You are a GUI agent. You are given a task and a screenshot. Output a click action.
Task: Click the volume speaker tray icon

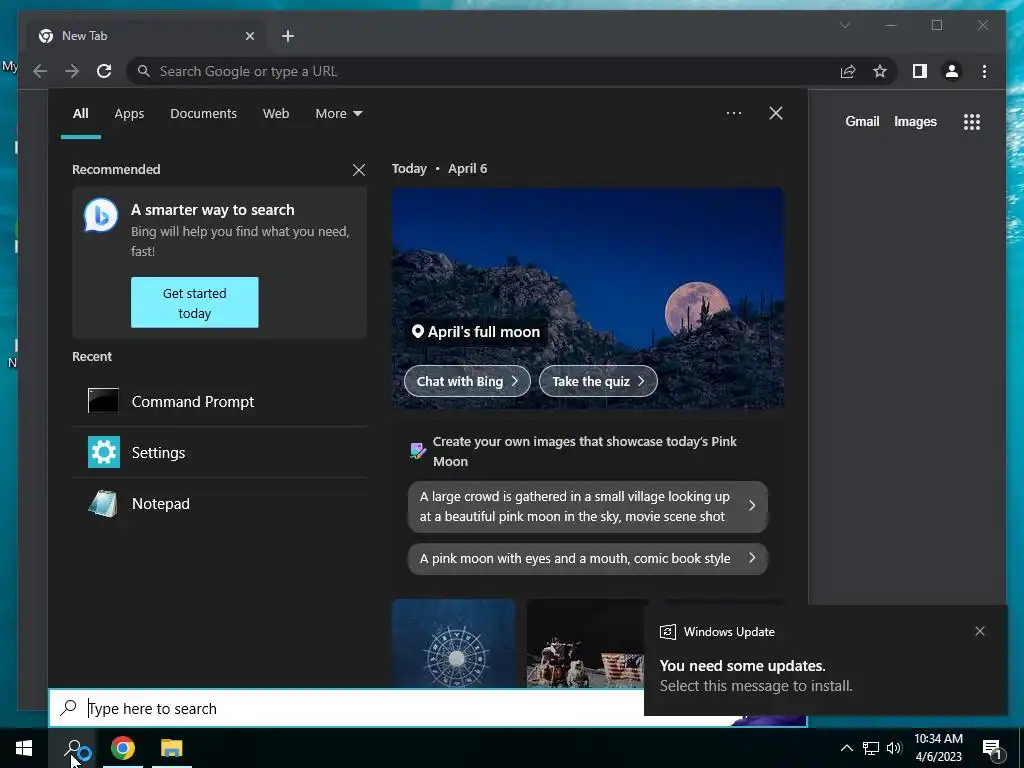click(894, 748)
